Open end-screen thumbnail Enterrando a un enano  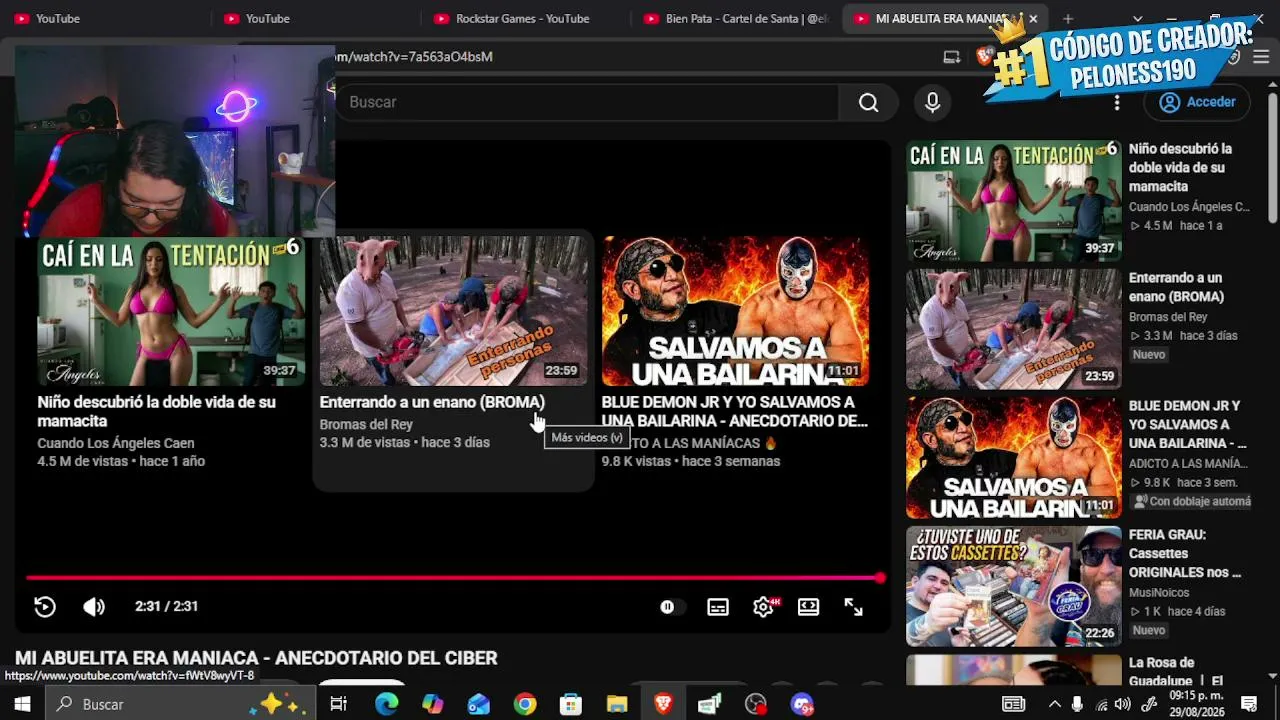[454, 311]
